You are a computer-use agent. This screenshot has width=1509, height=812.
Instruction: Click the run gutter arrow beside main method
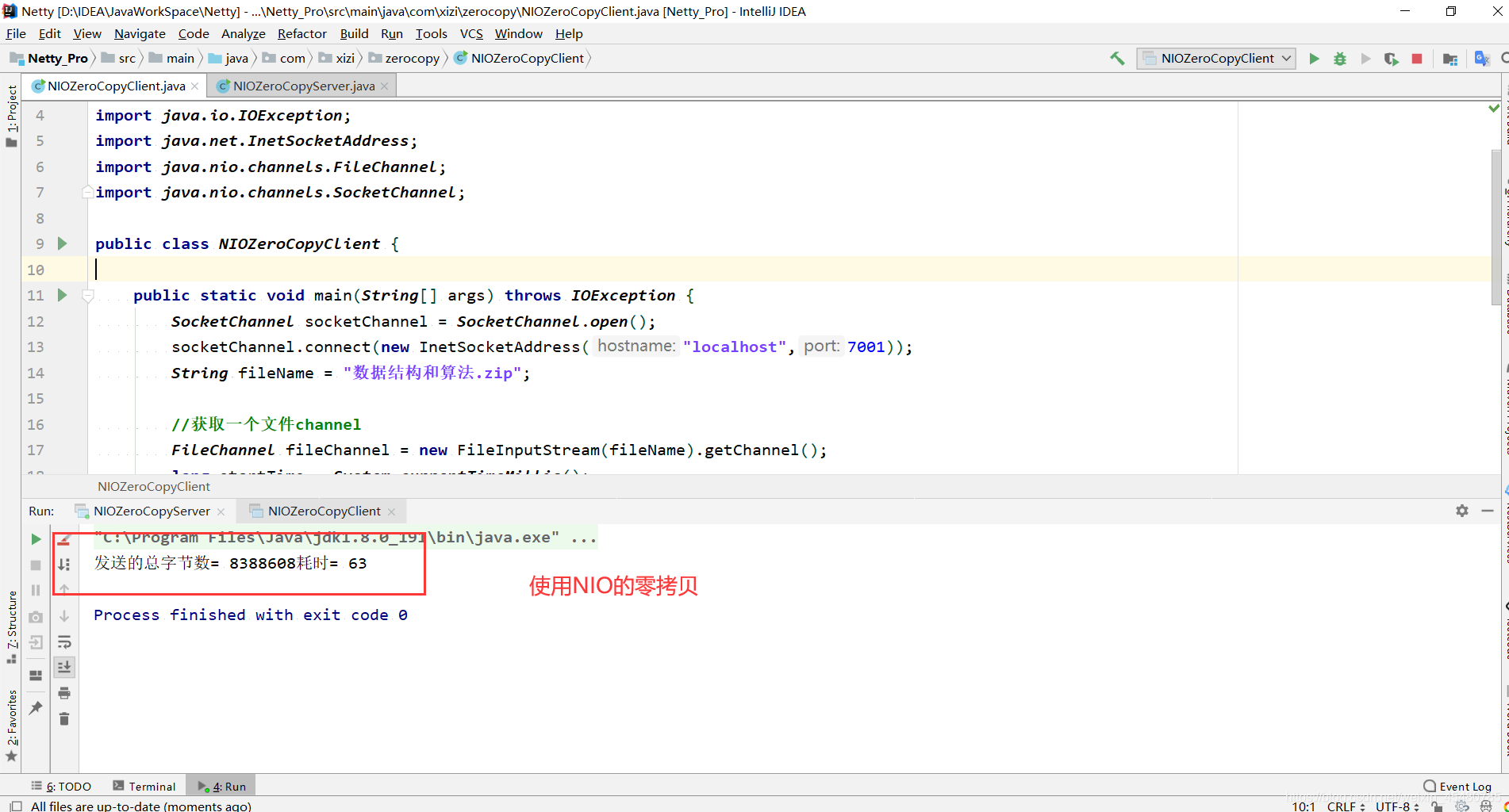point(62,295)
